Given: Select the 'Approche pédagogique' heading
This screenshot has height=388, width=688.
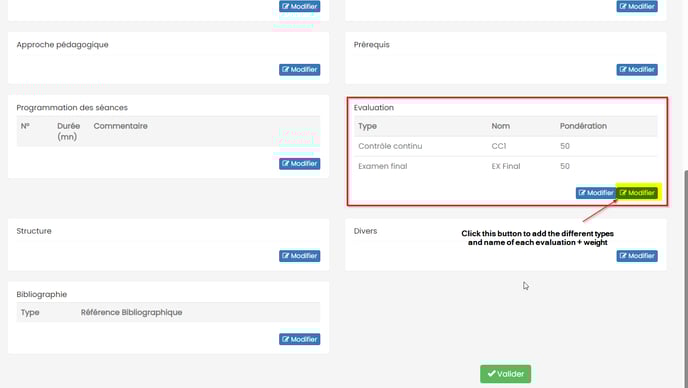Looking at the screenshot, I should tap(62, 45).
